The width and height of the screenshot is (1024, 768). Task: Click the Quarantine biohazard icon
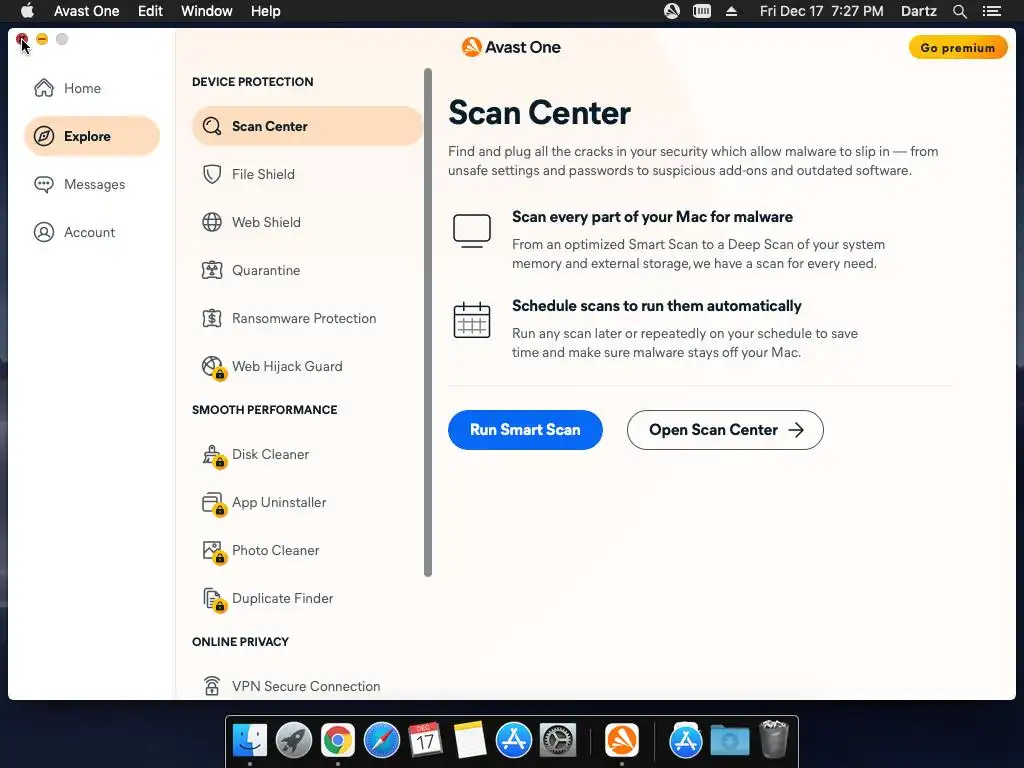click(212, 270)
